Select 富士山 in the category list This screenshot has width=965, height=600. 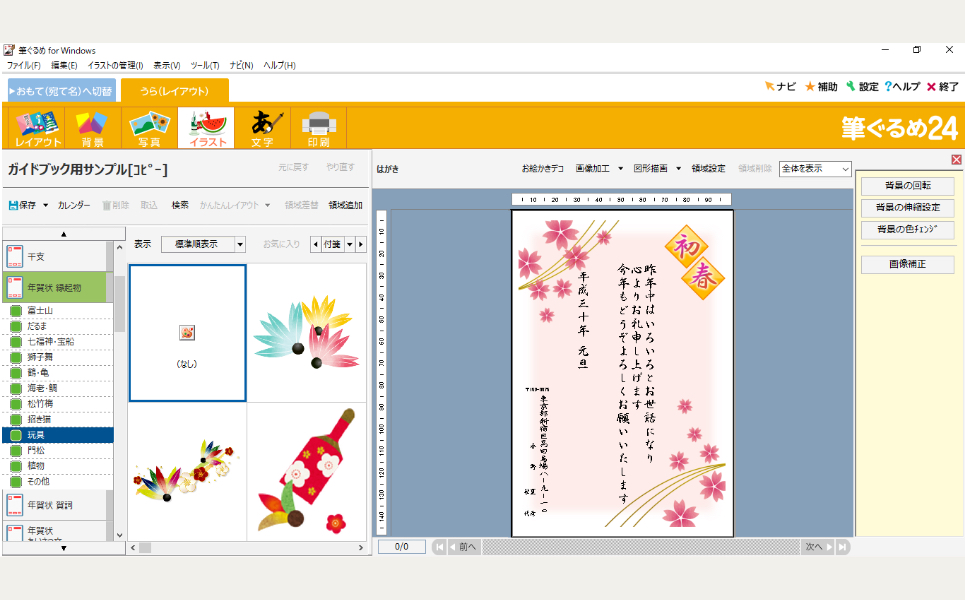click(x=58, y=310)
